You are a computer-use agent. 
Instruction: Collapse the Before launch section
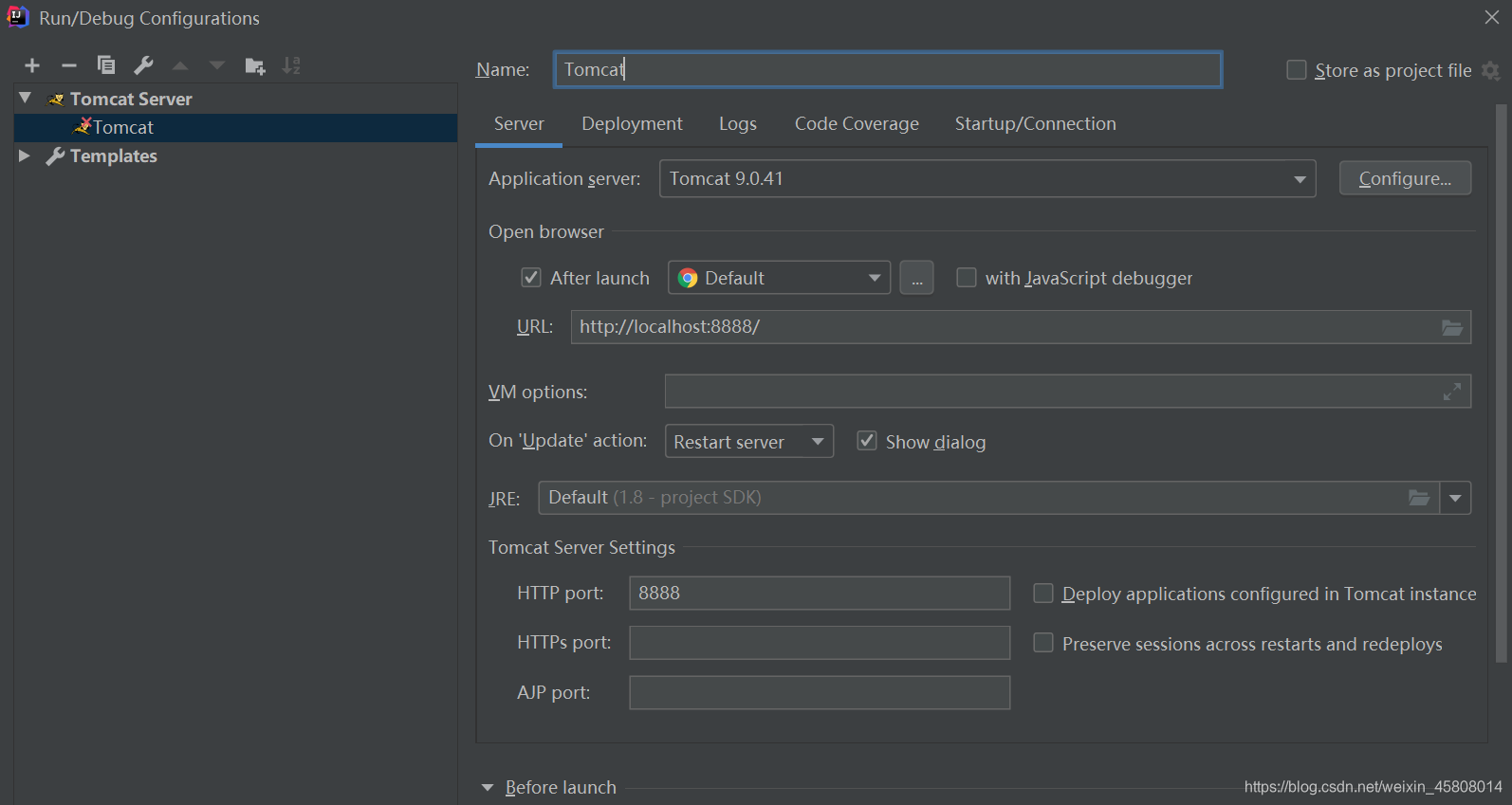(488, 787)
